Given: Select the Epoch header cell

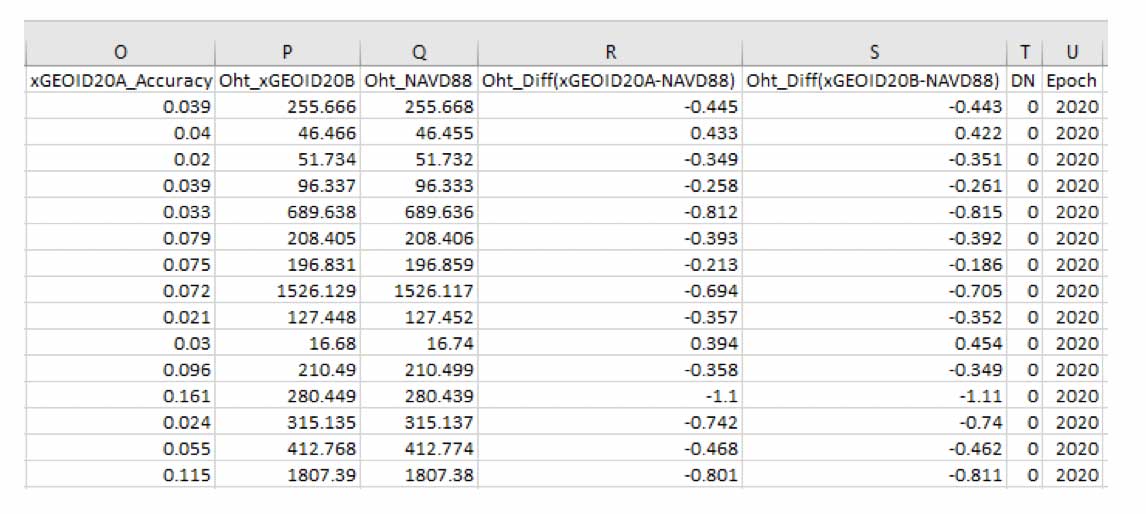Looking at the screenshot, I should click(1071, 81).
